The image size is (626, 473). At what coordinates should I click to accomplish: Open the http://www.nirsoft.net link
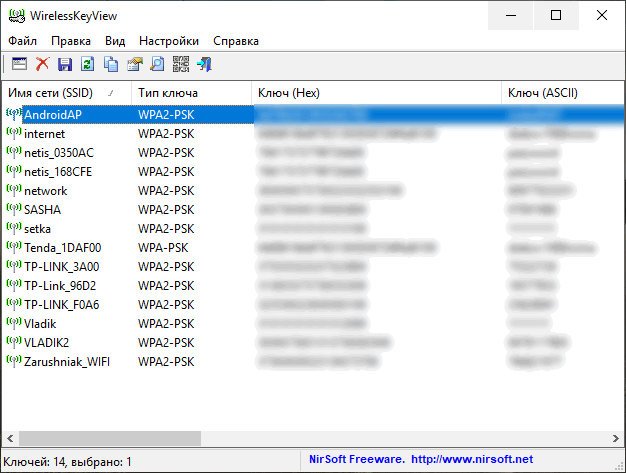472,459
